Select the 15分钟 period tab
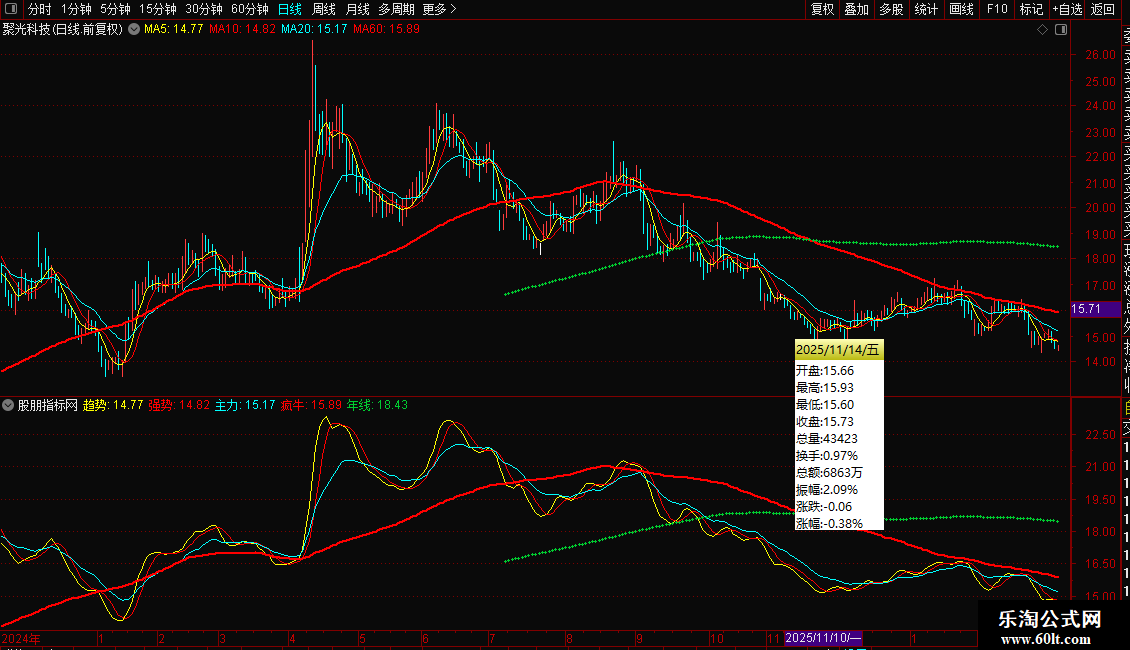 [x=157, y=9]
